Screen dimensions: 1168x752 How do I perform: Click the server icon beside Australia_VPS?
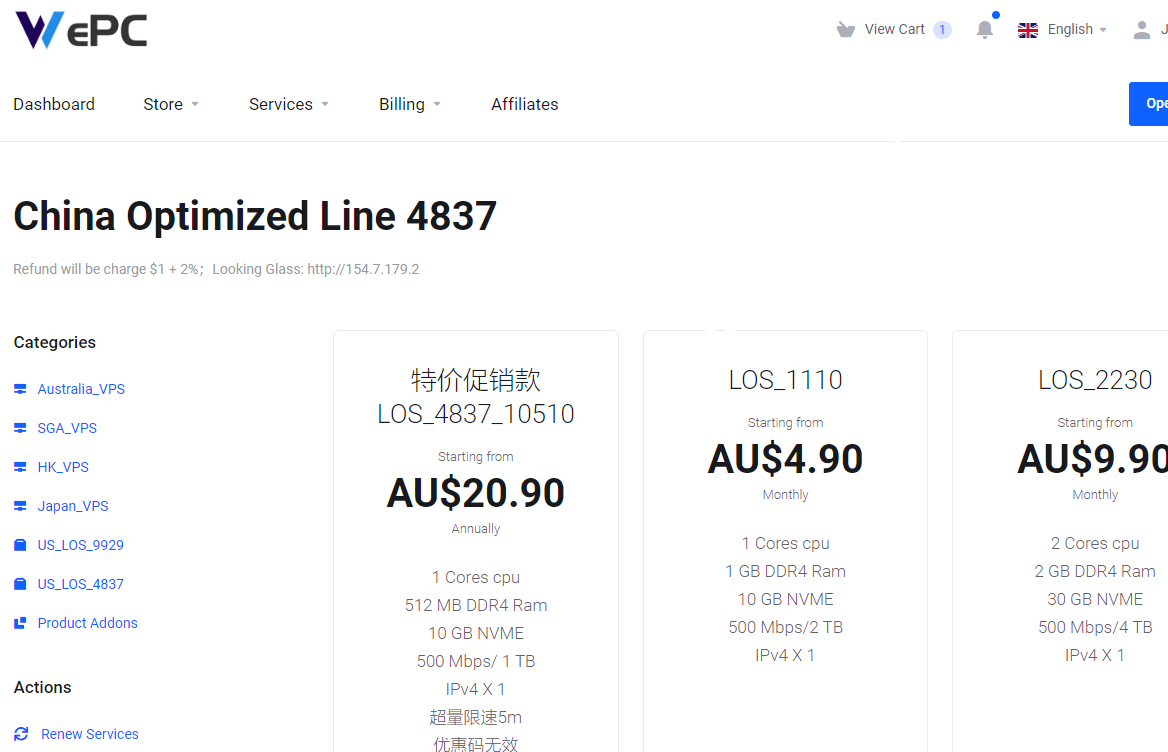click(19, 388)
